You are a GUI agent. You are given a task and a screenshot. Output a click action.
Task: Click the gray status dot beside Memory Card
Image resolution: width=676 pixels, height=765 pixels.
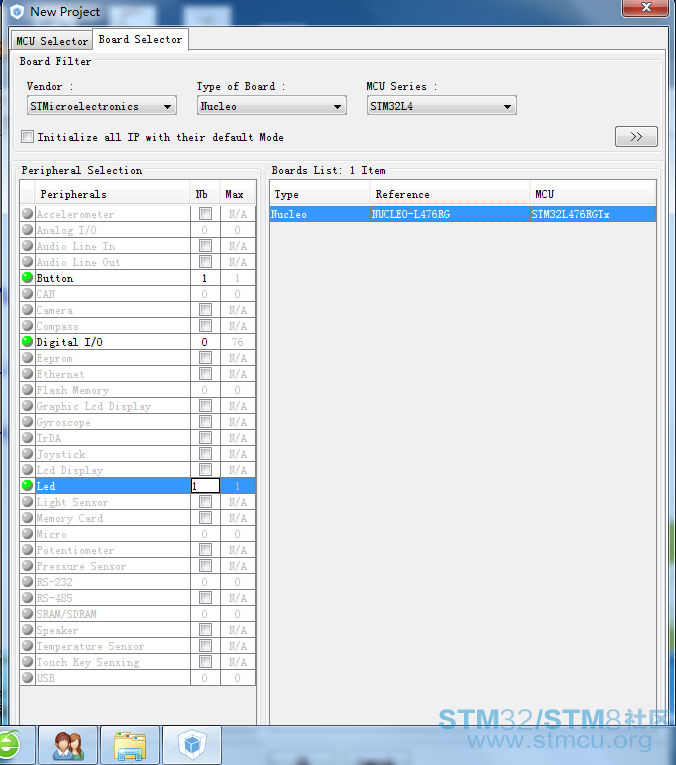[27, 518]
